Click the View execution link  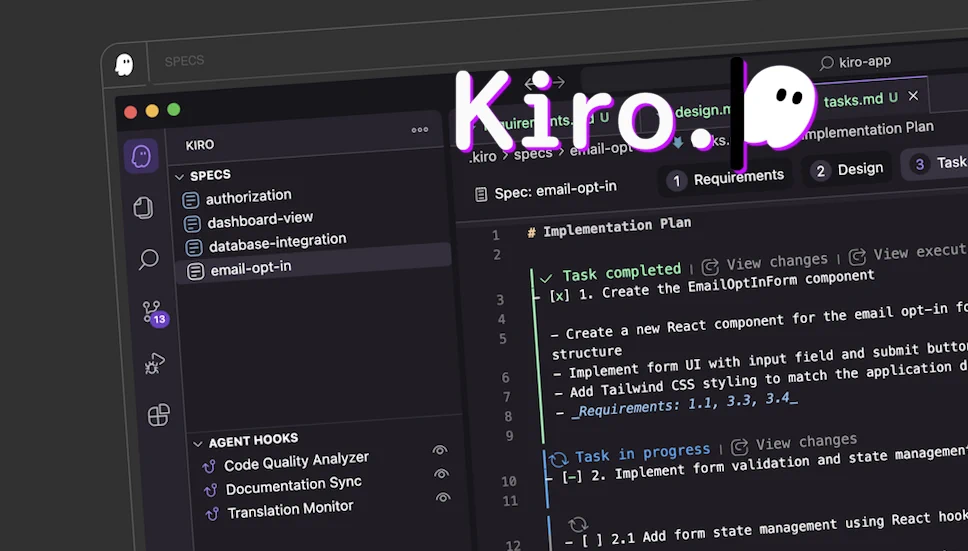click(920, 251)
